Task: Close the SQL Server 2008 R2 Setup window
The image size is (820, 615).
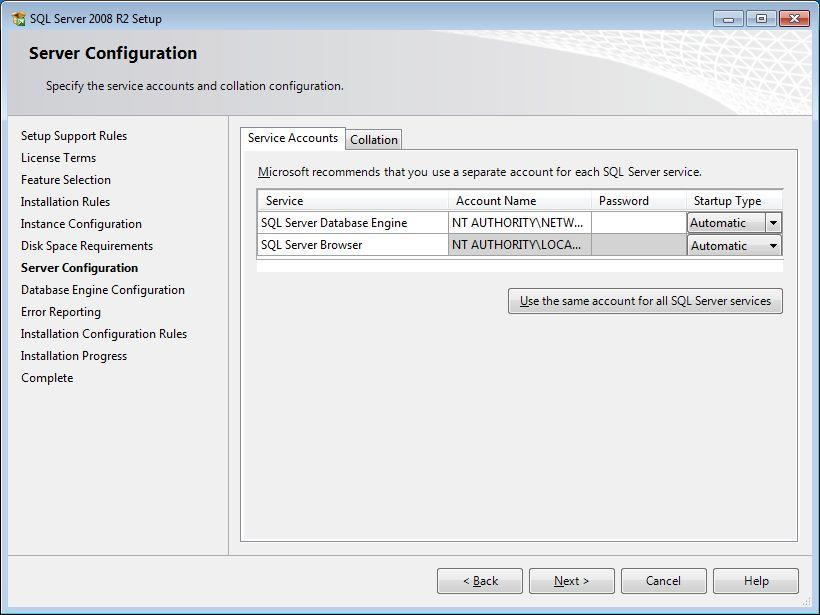Action: tap(794, 19)
